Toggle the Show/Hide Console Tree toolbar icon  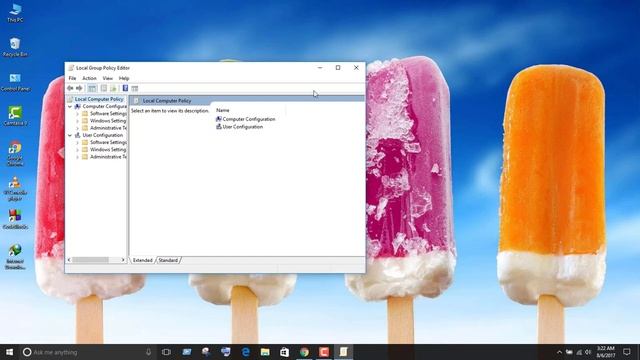(x=92, y=88)
